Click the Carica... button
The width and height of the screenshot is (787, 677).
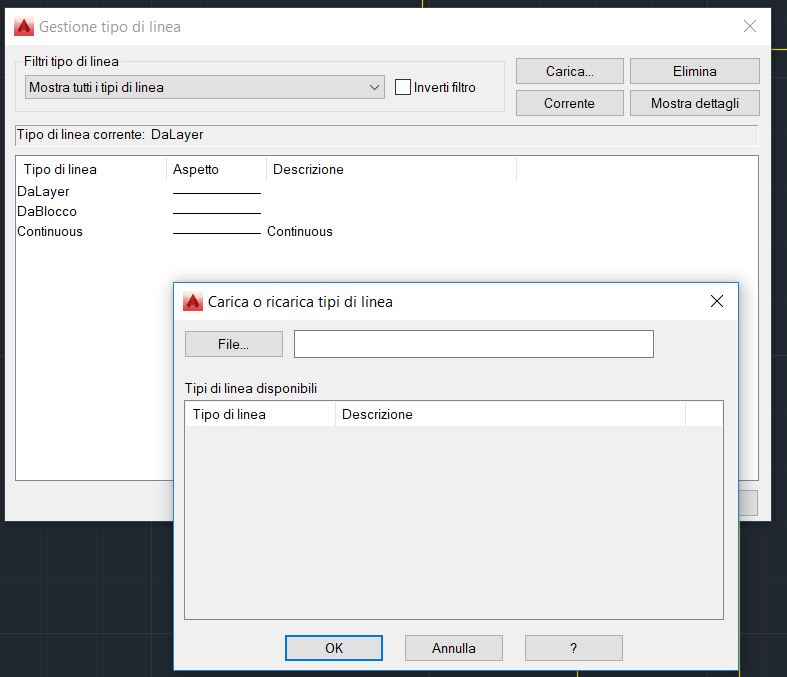pos(570,71)
